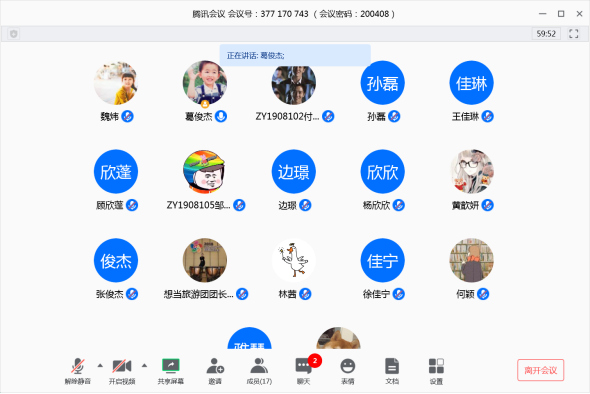This screenshot has width=590, height=394.
Task: Select 葛俊杰's avatar thumbnail
Action: click(x=205, y=83)
